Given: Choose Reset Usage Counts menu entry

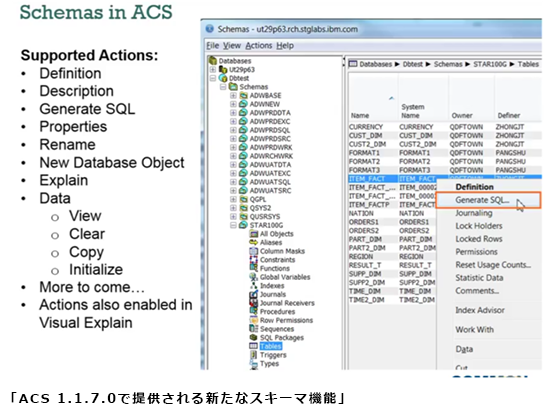Looking at the screenshot, I should [x=493, y=265].
